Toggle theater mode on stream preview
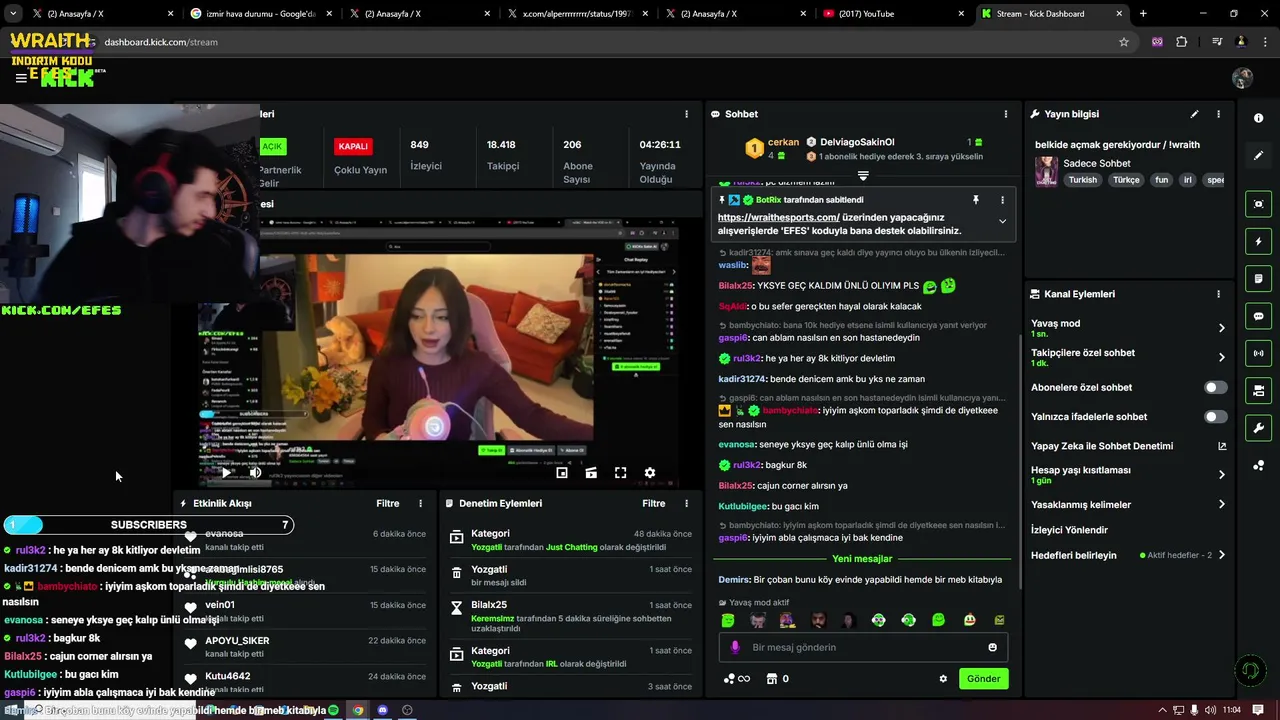1280x720 pixels. click(x=591, y=473)
